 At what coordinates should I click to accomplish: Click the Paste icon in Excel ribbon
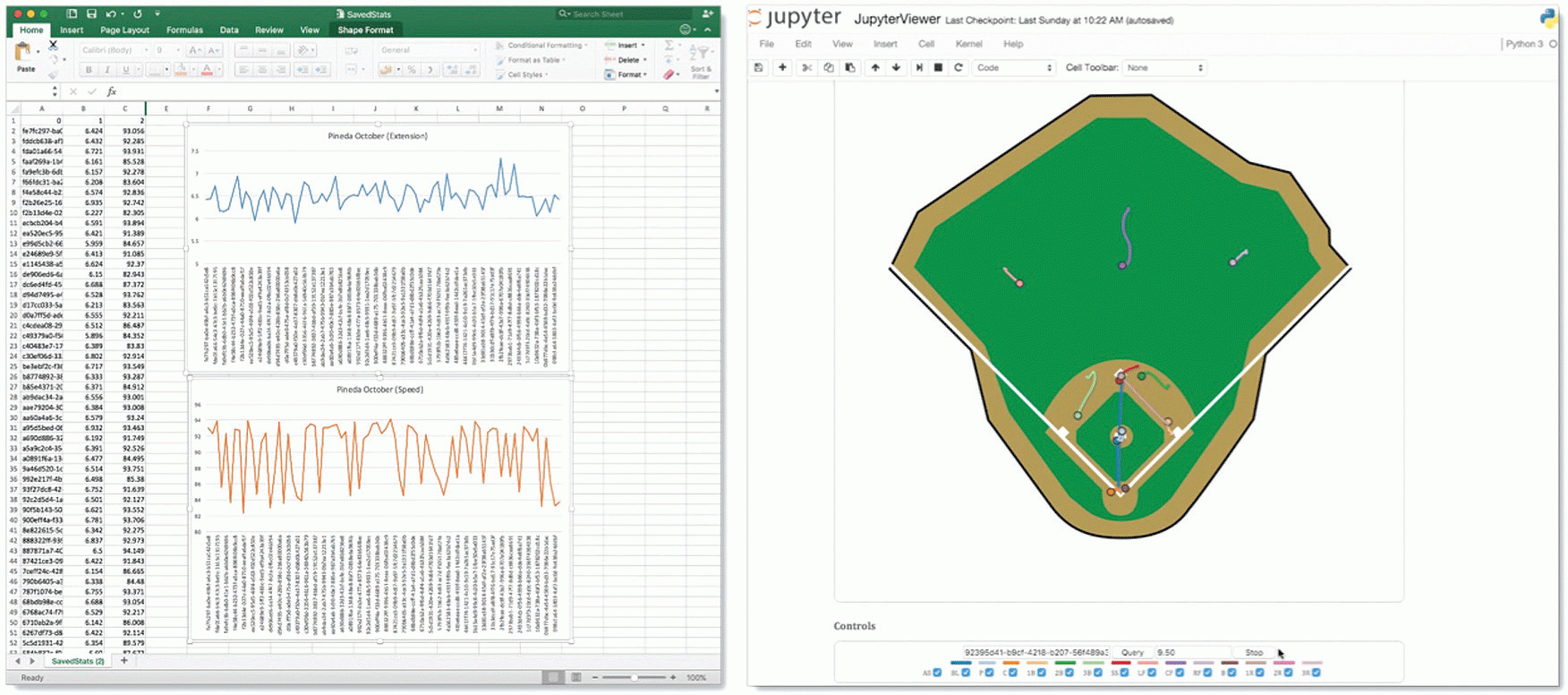[x=25, y=56]
